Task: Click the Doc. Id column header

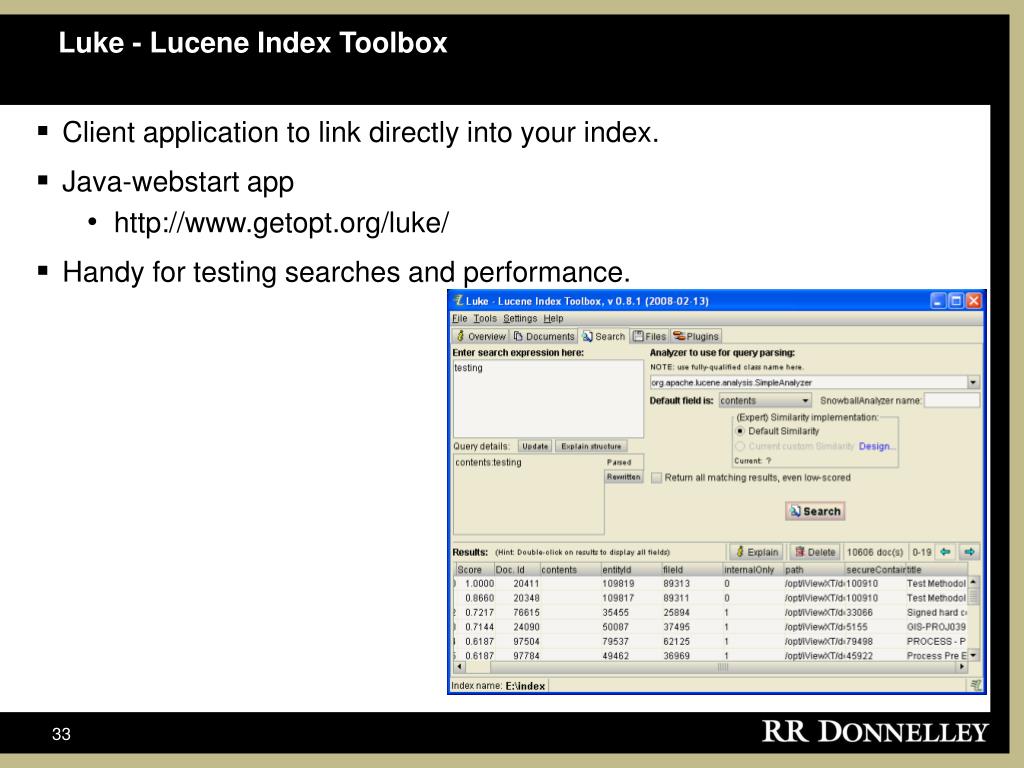Action: (x=517, y=569)
